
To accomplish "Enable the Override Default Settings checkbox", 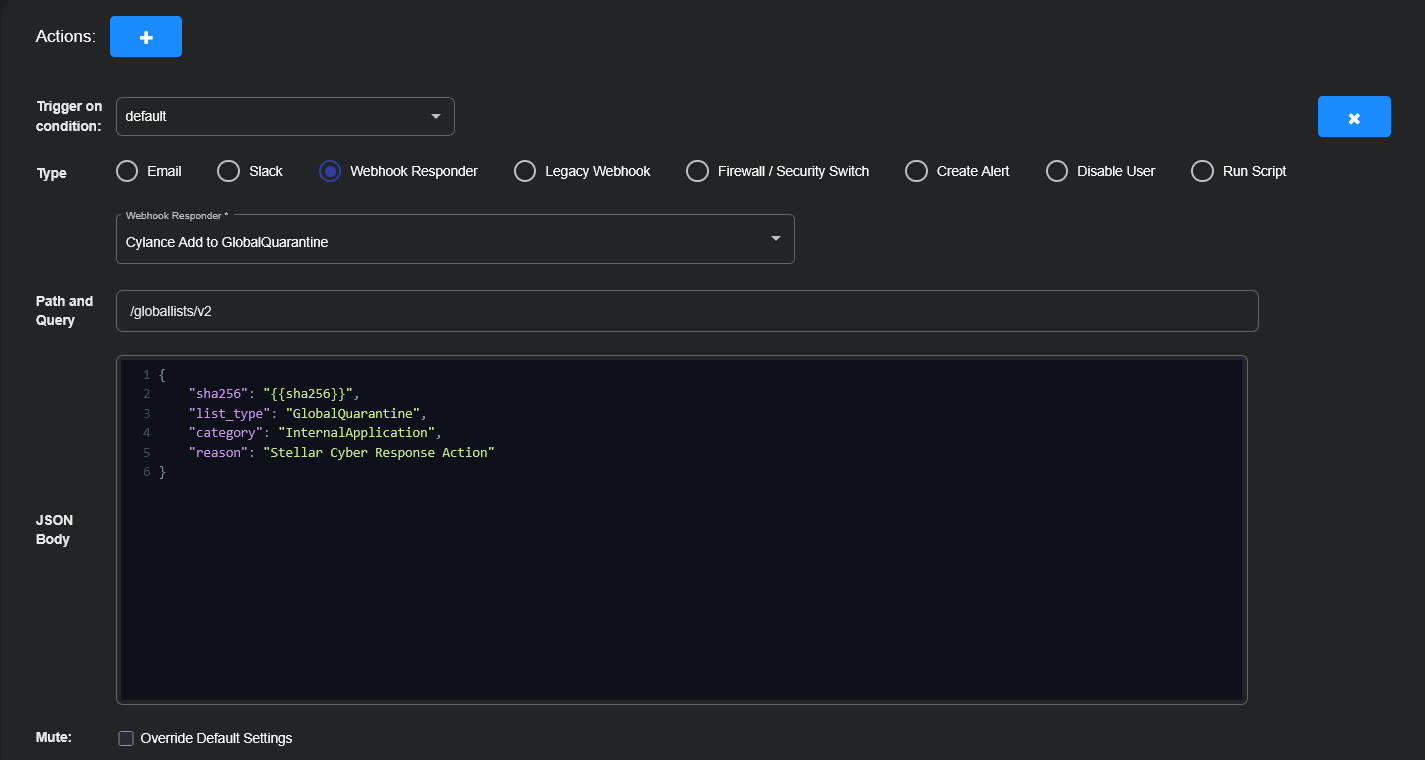I will [126, 738].
